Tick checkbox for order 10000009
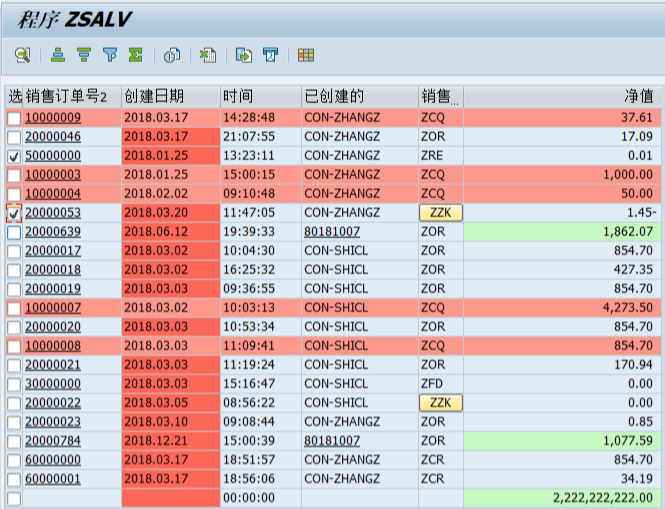This screenshot has height=509, width=665. coord(14,118)
